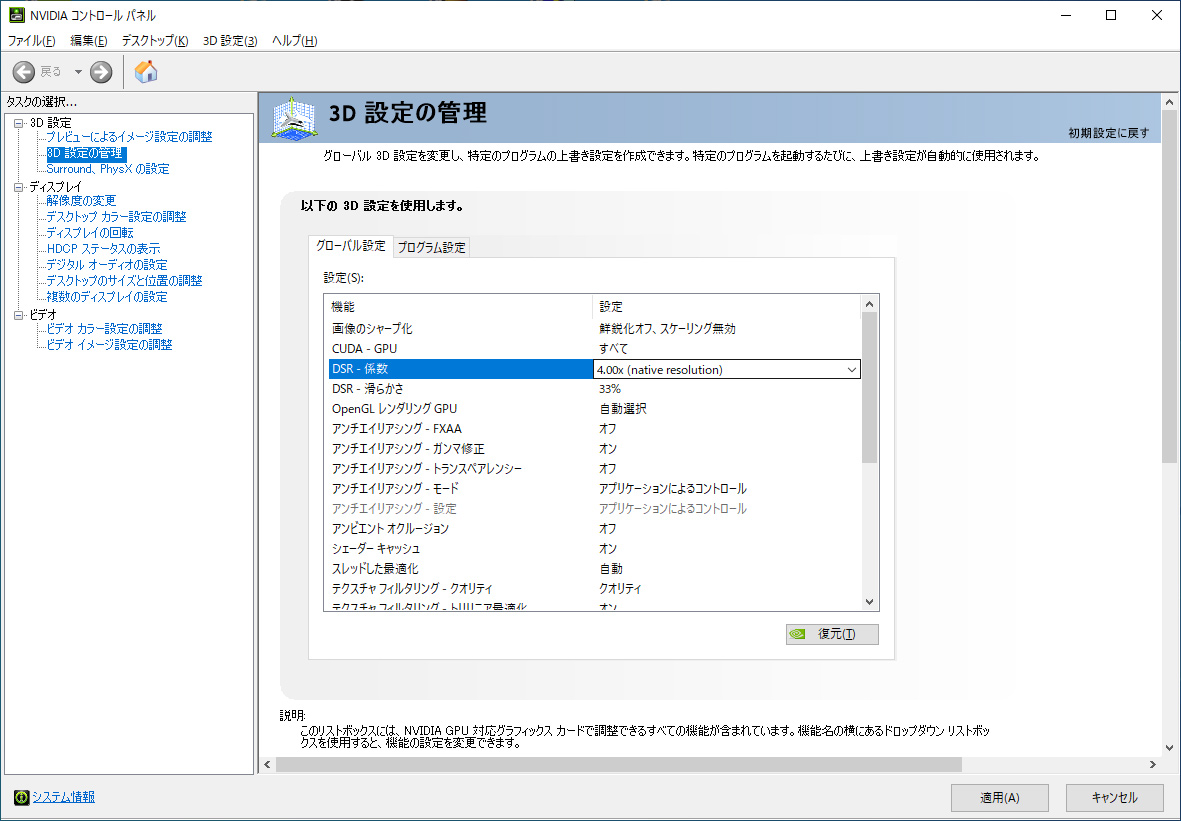Click the main panel horizontal scrollbar thumb
The image size is (1181, 821).
point(618,765)
